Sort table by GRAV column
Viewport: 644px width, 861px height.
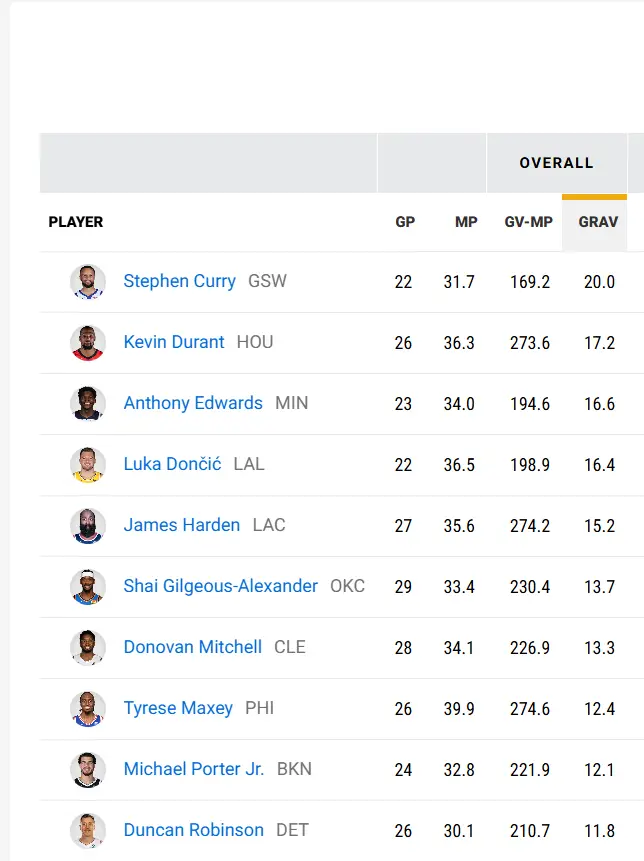pos(598,222)
